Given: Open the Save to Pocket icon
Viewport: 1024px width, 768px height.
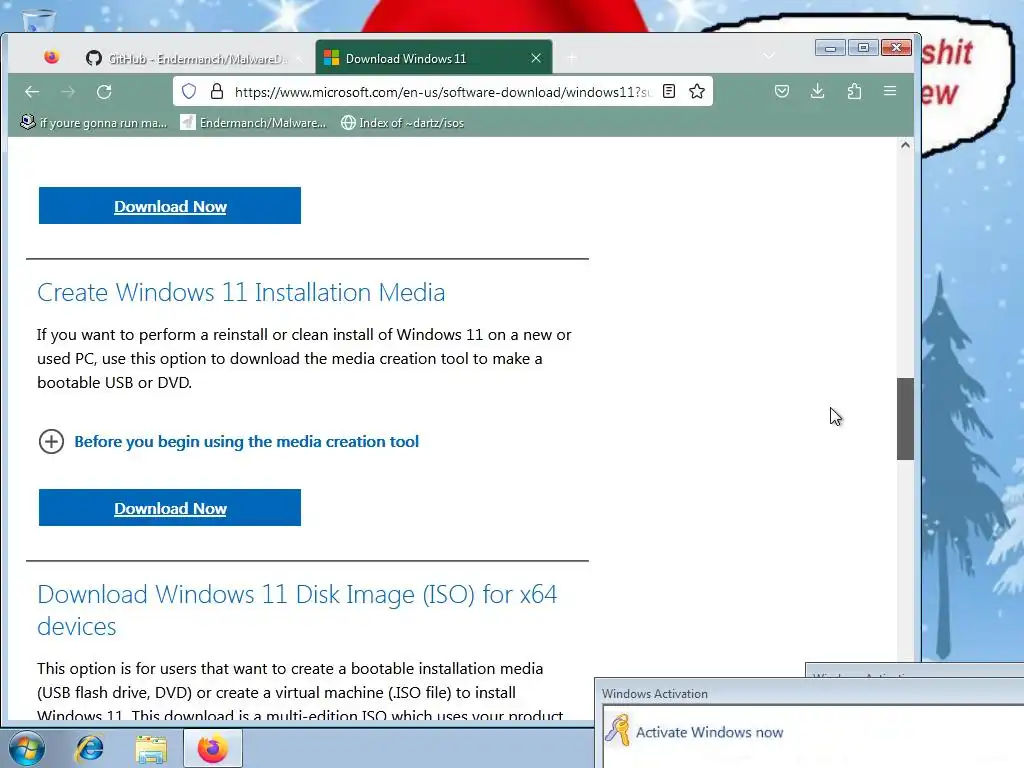Looking at the screenshot, I should (782, 91).
